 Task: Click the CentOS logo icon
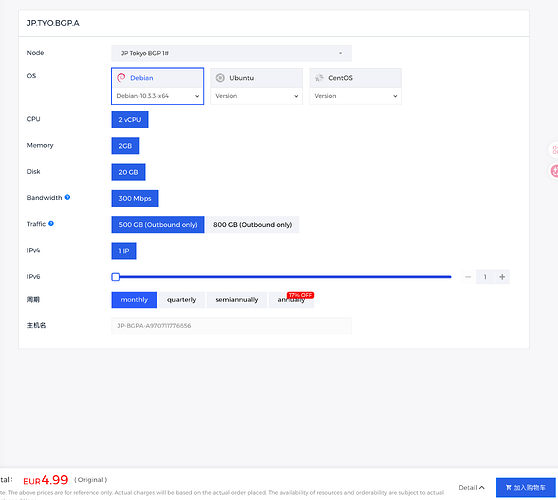pyautogui.click(x=319, y=78)
